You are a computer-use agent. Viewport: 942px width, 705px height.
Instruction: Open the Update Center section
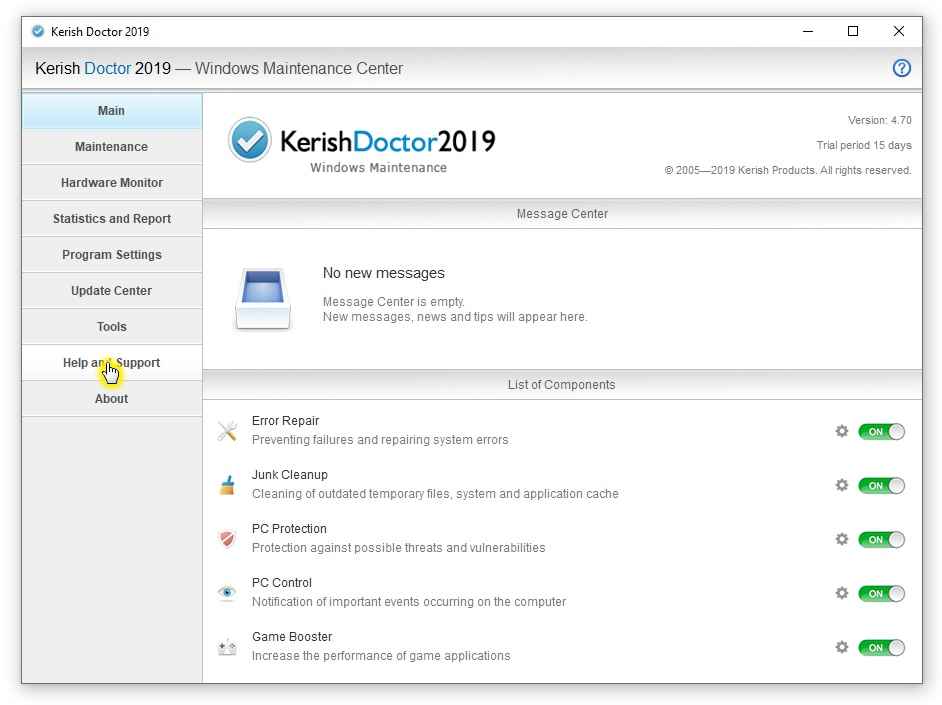[111, 291]
